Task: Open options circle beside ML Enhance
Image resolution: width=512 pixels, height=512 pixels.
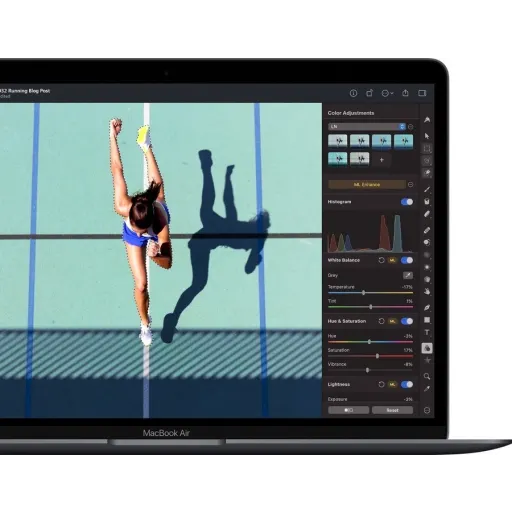Action: 411,184
